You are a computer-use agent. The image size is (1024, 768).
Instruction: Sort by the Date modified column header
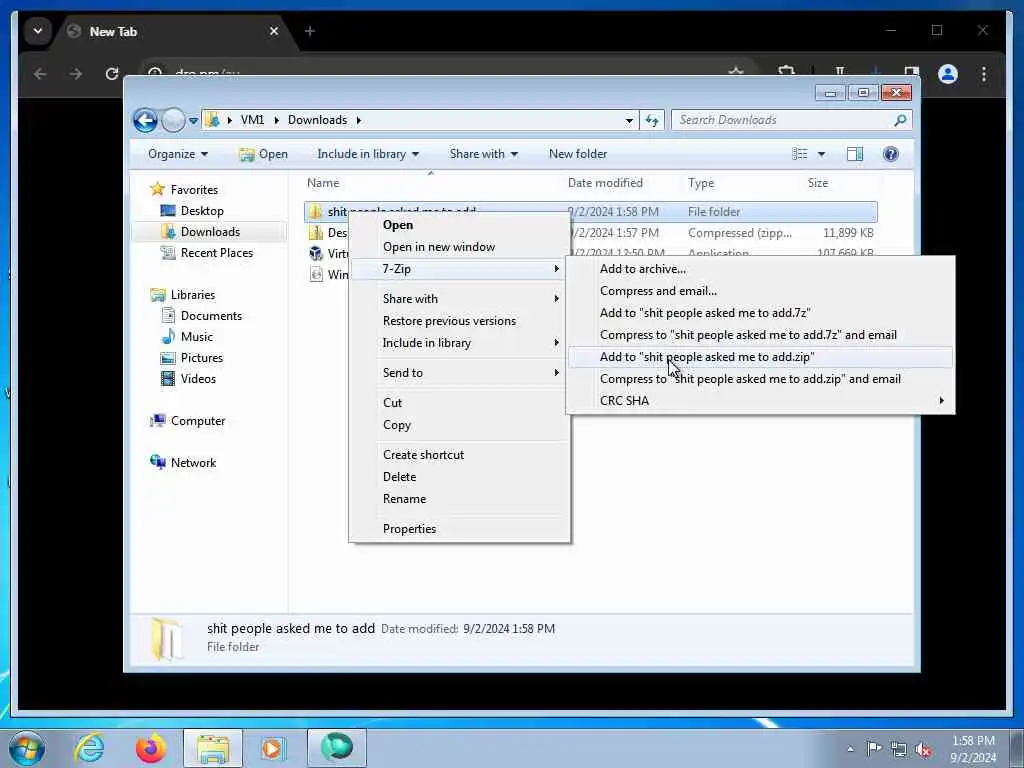[x=605, y=184]
